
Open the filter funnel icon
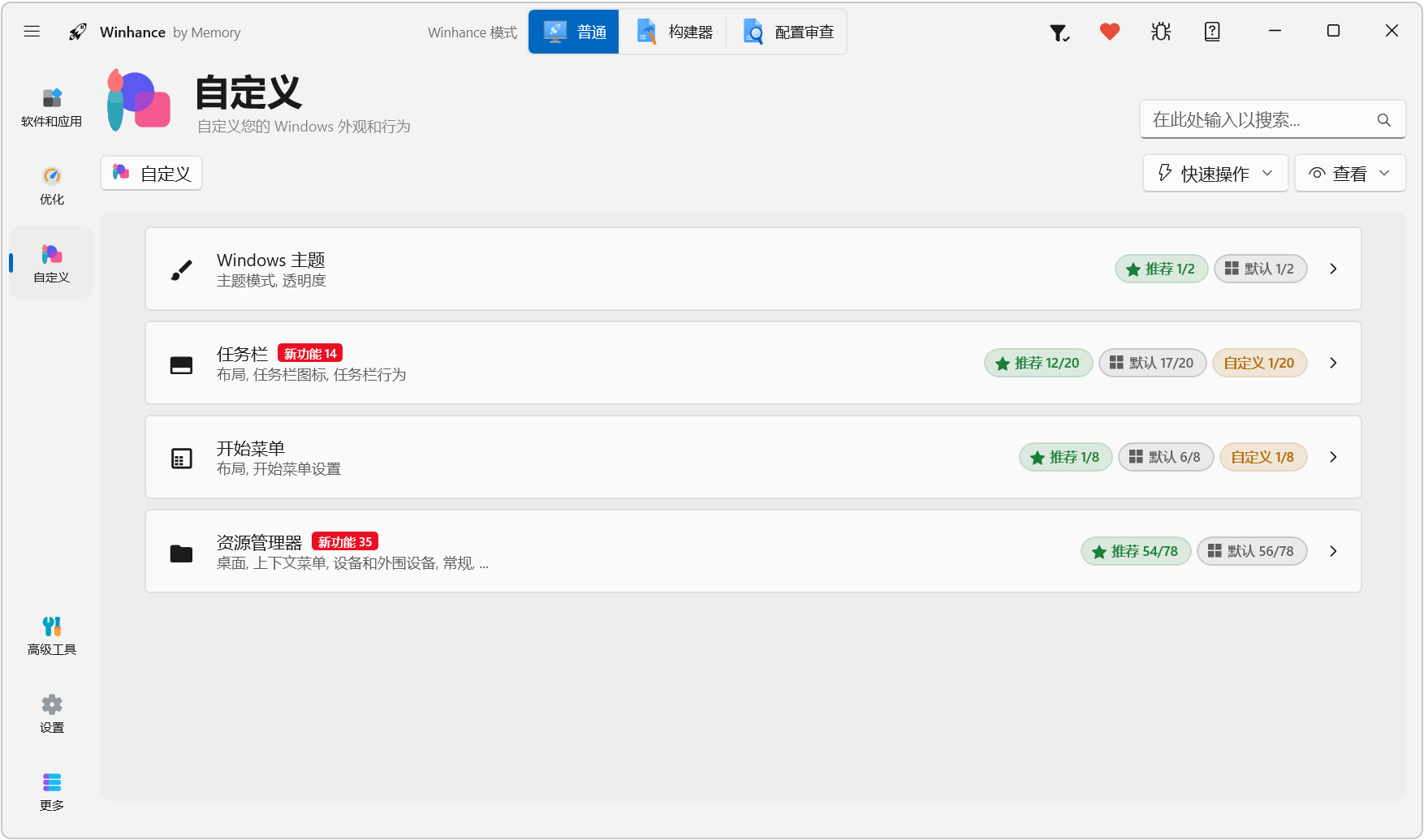[1059, 32]
